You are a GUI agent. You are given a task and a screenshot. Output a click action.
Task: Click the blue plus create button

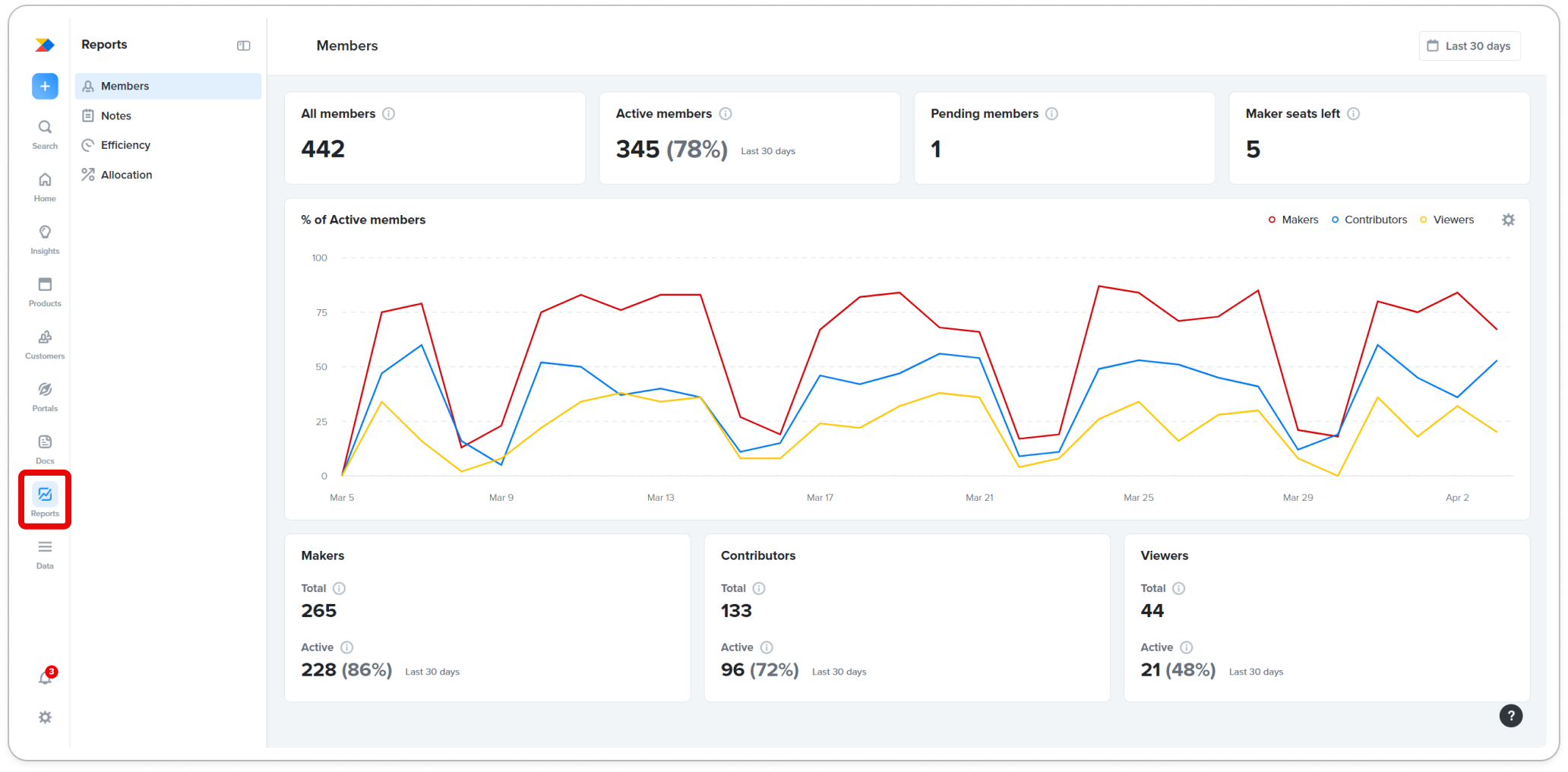45,86
